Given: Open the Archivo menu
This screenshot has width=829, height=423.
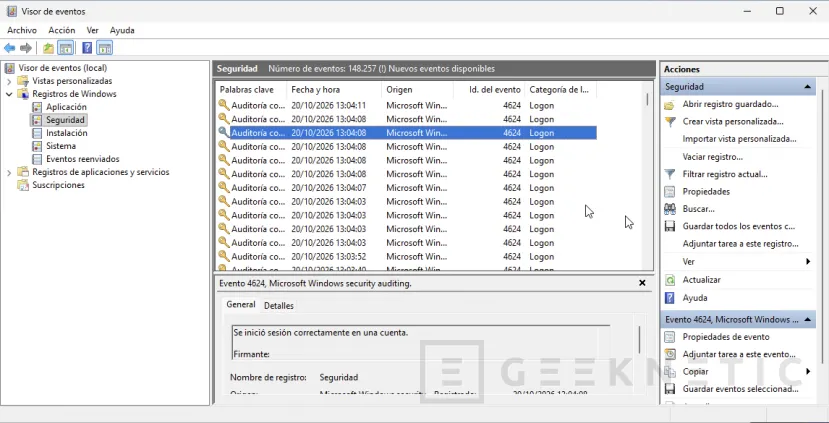Looking at the screenshot, I should pos(22,31).
